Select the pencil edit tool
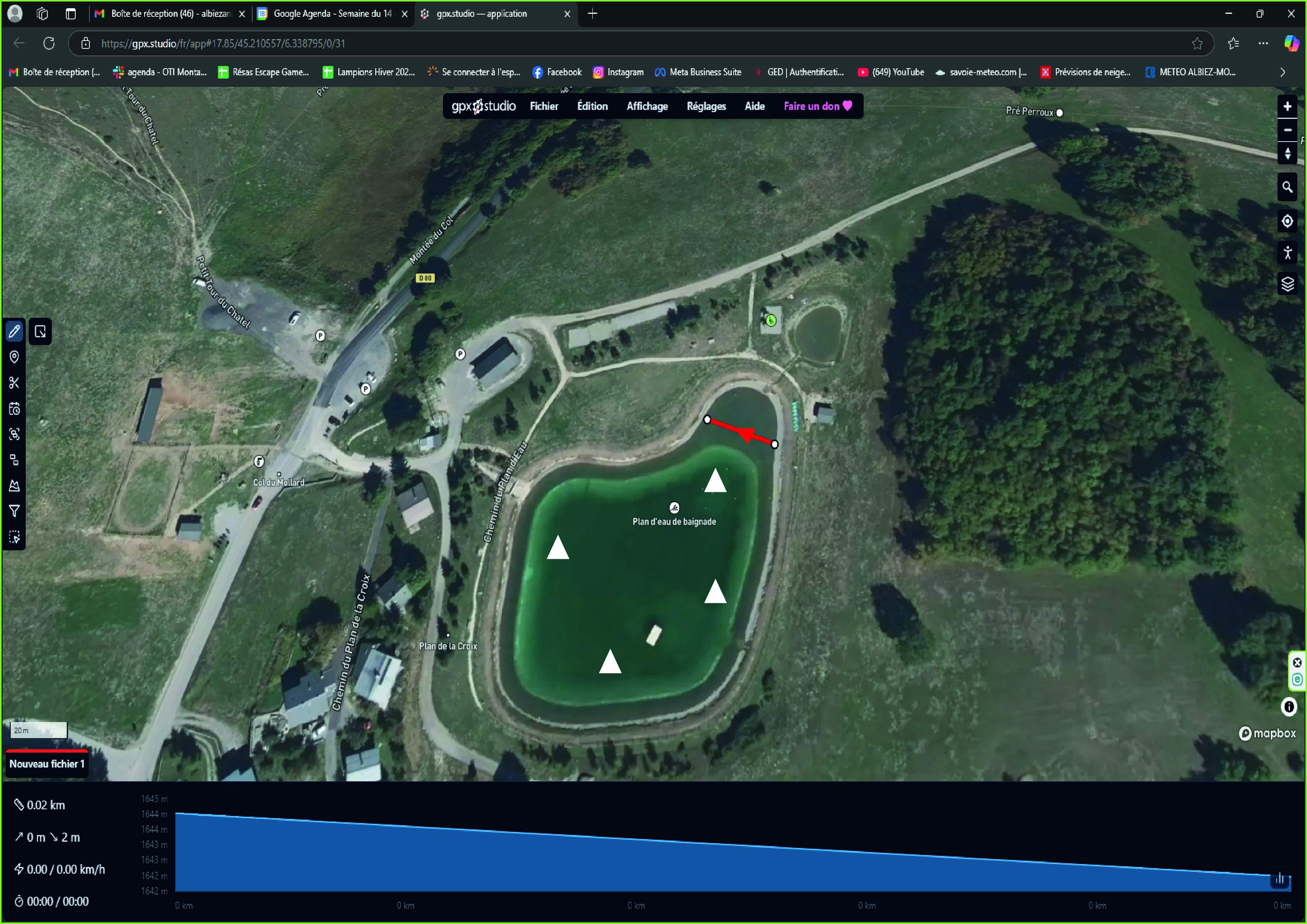1307x924 pixels. pos(14,331)
